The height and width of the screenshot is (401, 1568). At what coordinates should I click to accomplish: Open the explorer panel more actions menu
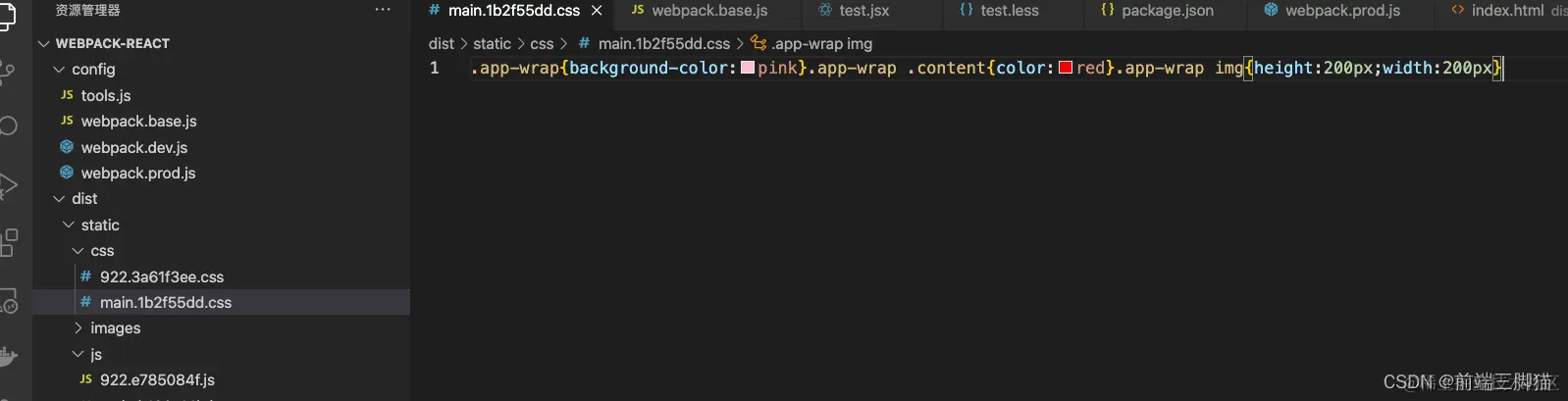coord(383,10)
